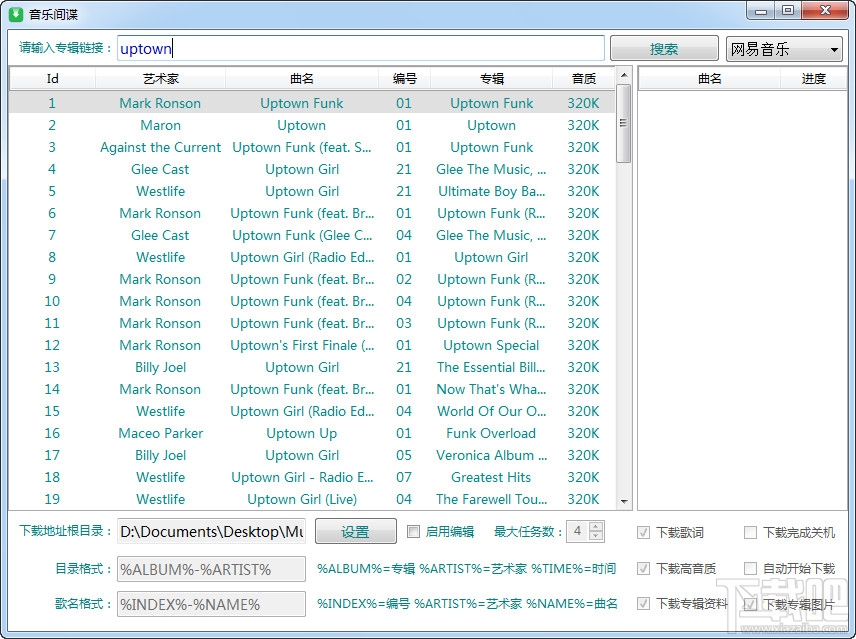Screen dimensions: 856x639
Task: Minimize the 音乐间谍 window
Action: pyautogui.click(x=762, y=10)
